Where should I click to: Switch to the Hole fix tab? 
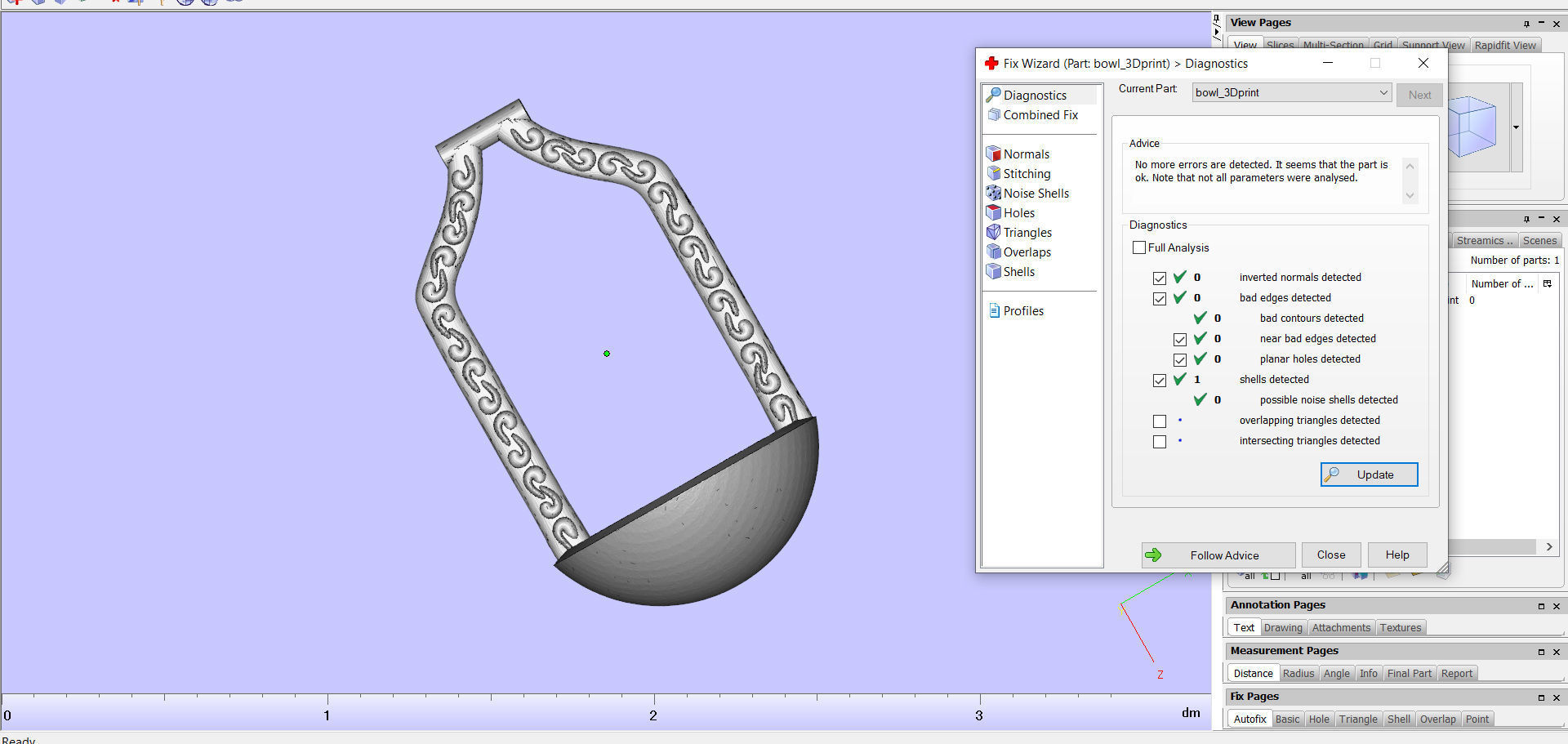click(x=1319, y=719)
